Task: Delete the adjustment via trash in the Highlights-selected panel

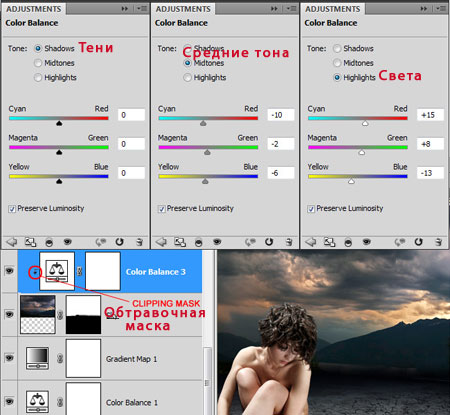Action: [x=438, y=242]
